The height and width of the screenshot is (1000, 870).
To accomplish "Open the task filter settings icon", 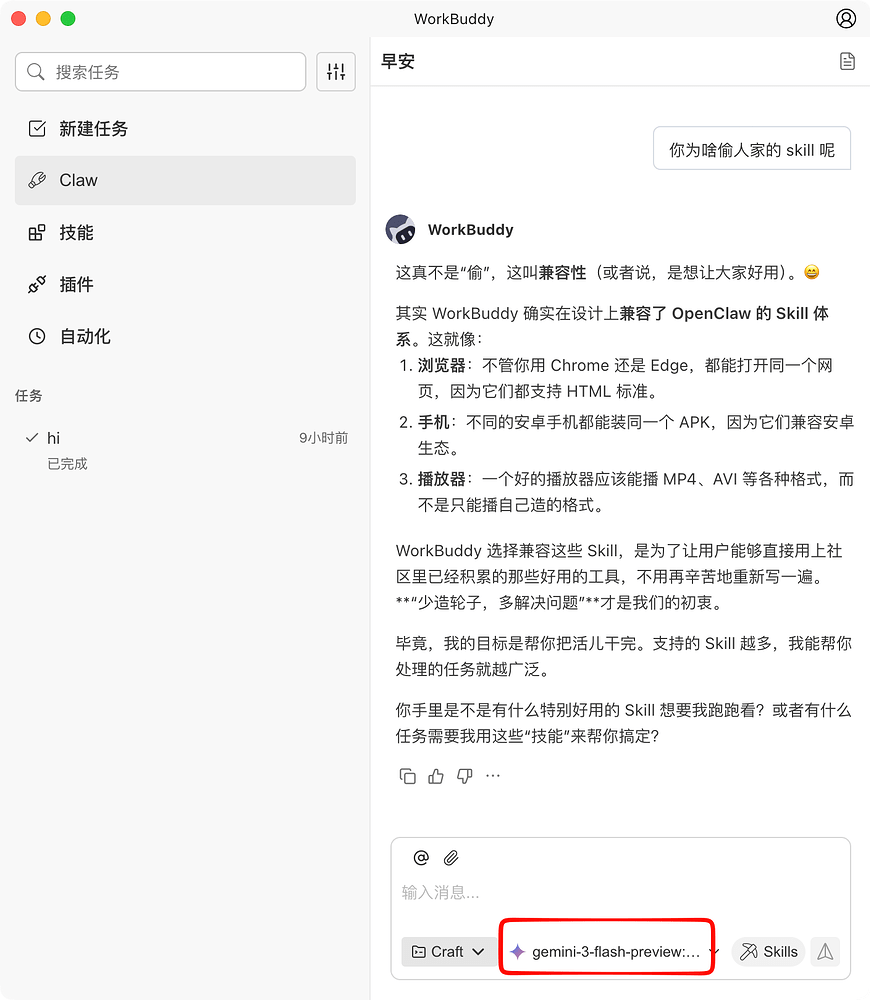I will pyautogui.click(x=336, y=71).
